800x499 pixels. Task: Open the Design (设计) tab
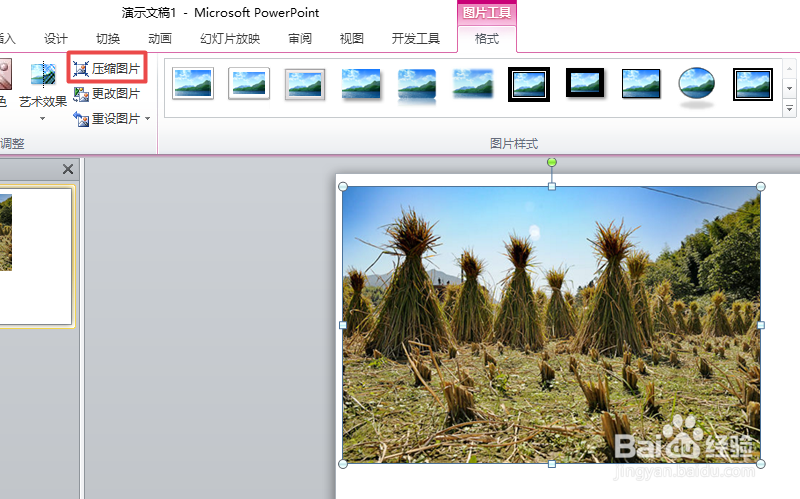[x=56, y=39]
